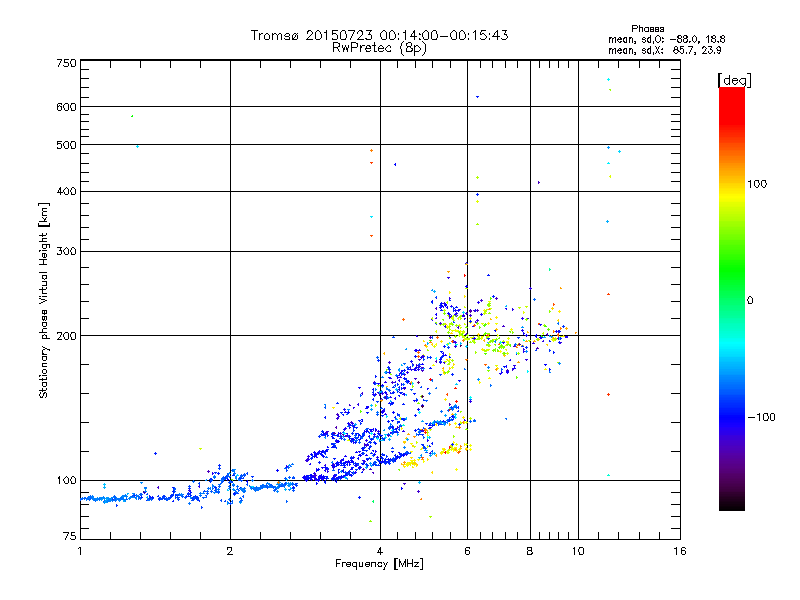Click the x-axis tick label '4'

[380, 551]
